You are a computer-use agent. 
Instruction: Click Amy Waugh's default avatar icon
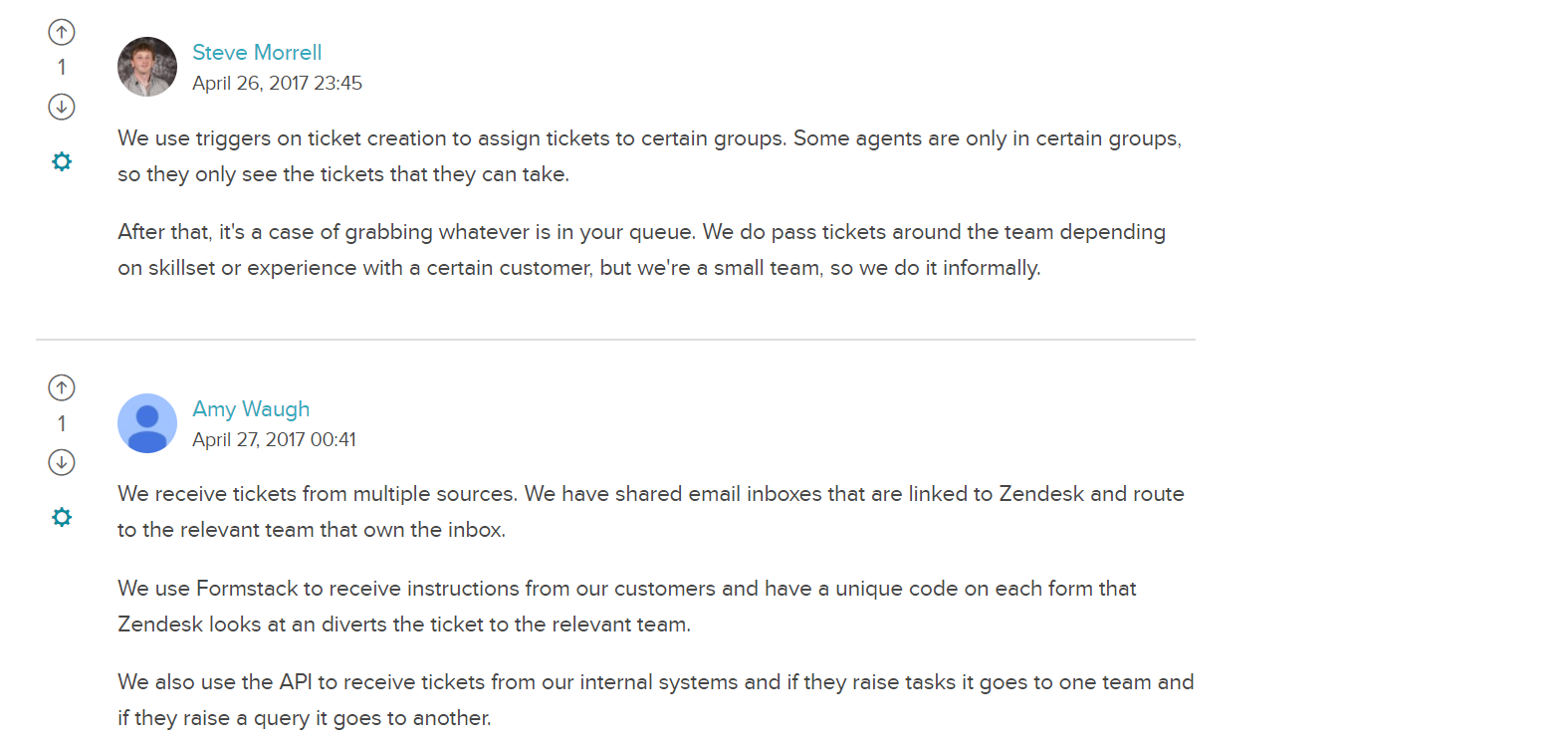click(x=147, y=423)
